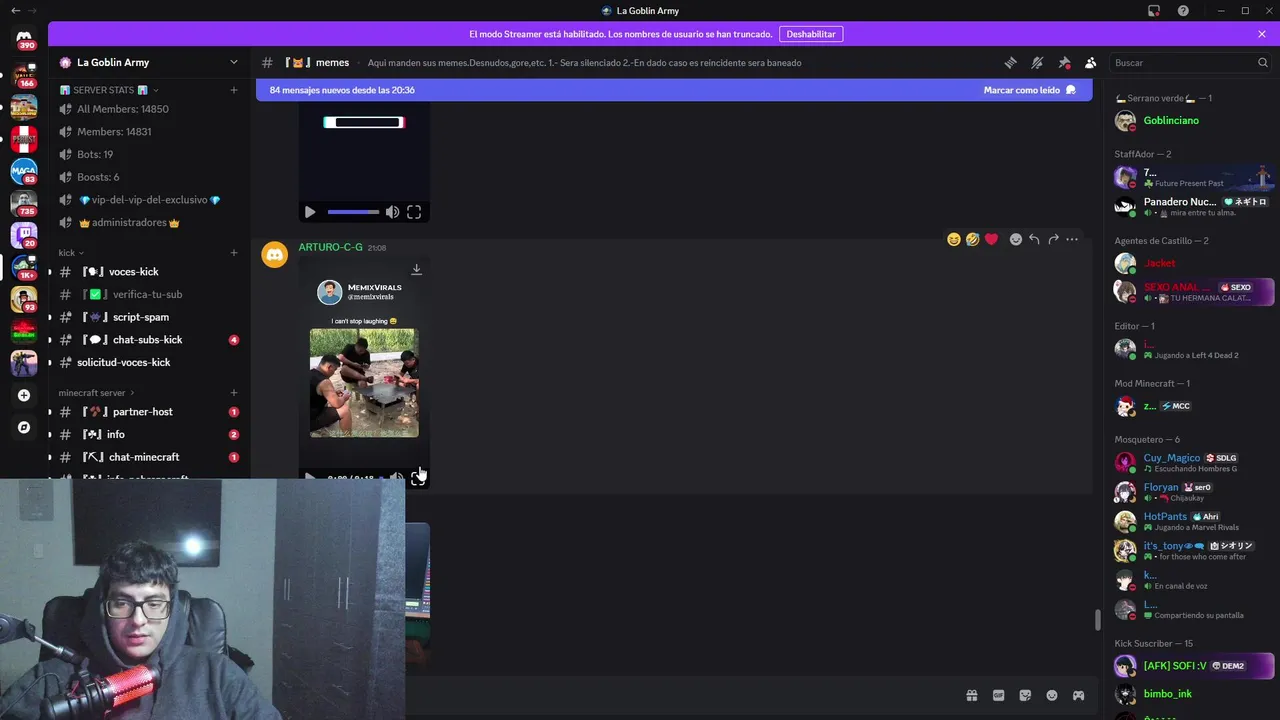Image resolution: width=1280 pixels, height=720 pixels.
Task: Open the script-spam channel
Action: point(149,317)
